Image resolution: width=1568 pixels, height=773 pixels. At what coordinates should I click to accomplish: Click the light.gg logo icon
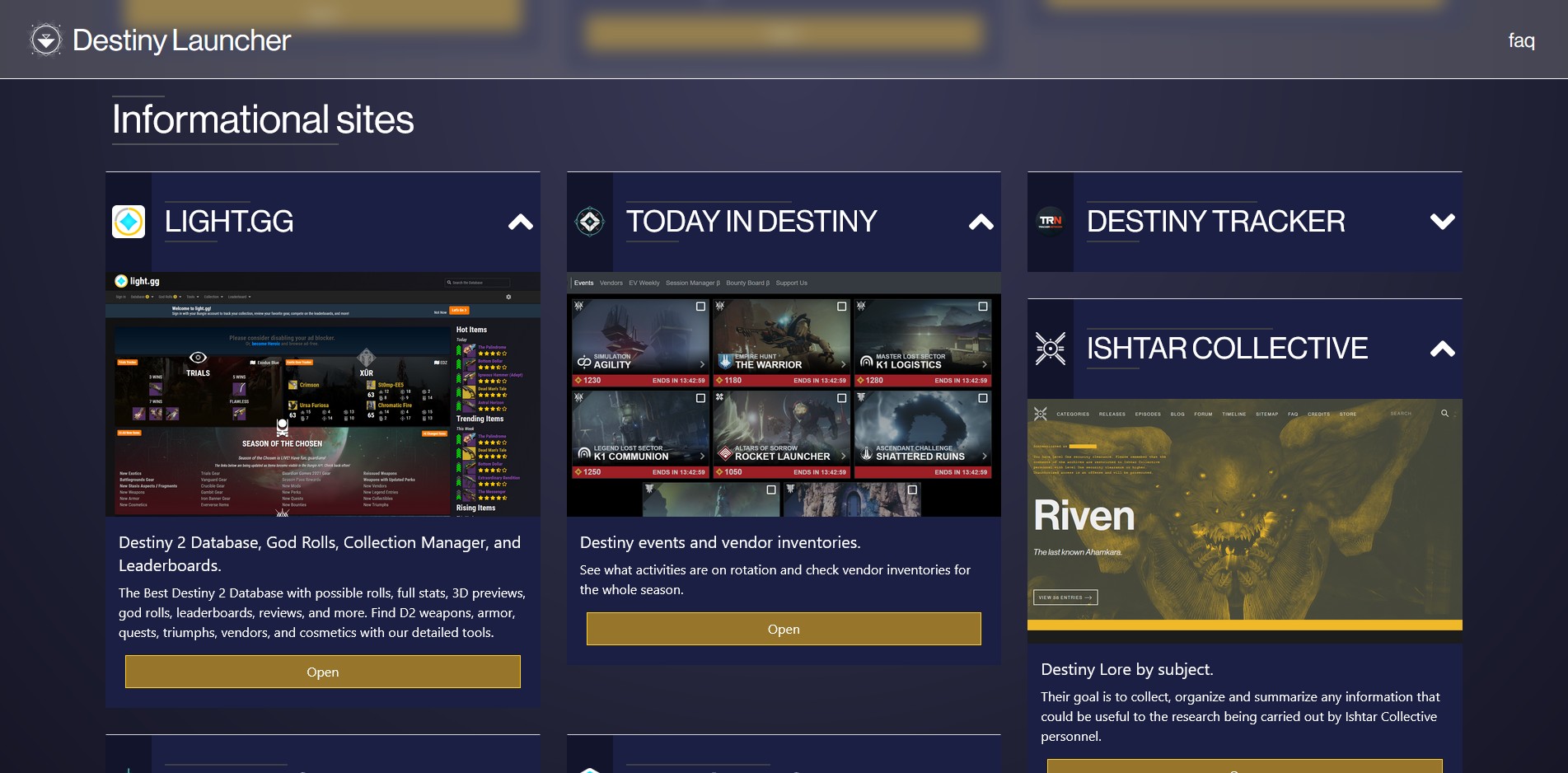[129, 221]
